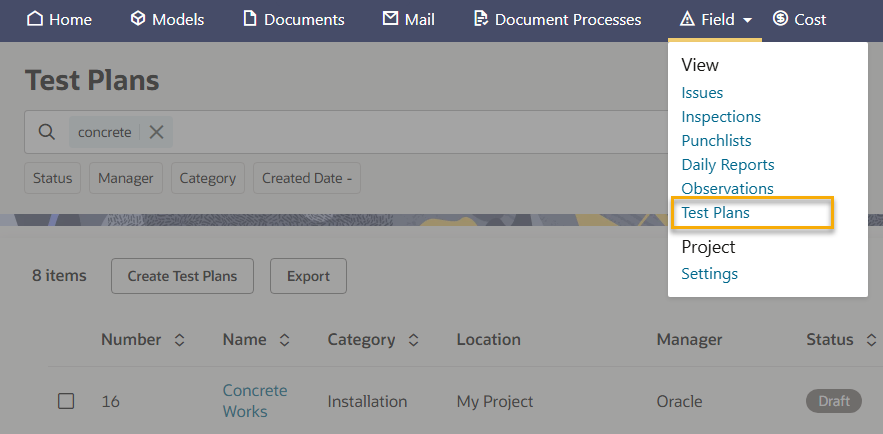Open the Manager filter
Image resolution: width=883 pixels, height=434 pixels.
pyautogui.click(x=126, y=178)
